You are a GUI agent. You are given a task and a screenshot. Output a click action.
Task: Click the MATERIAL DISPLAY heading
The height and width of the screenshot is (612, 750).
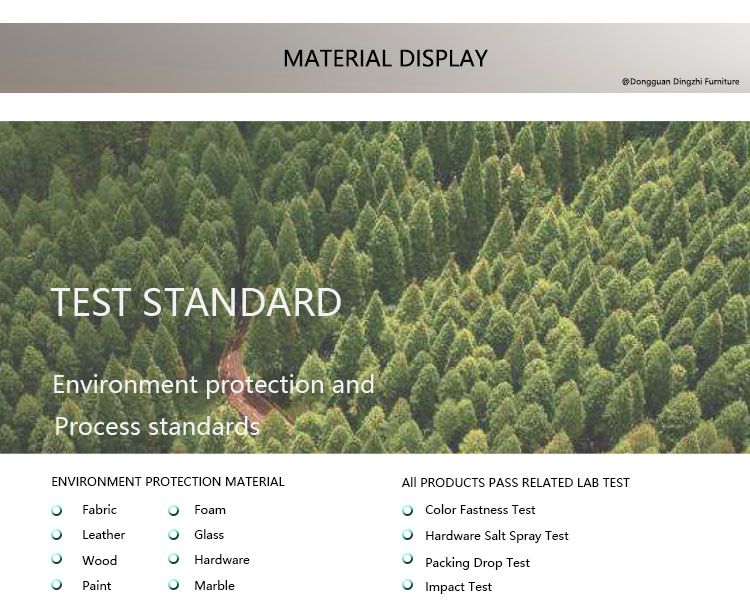385,59
